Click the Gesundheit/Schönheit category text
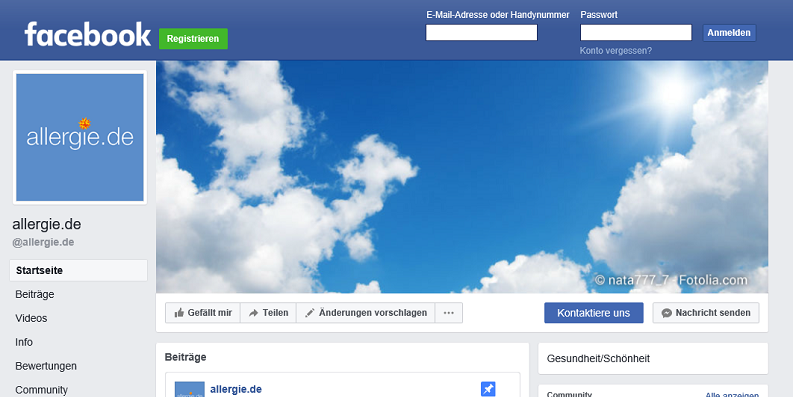This screenshot has height=397, width=793. [598, 359]
